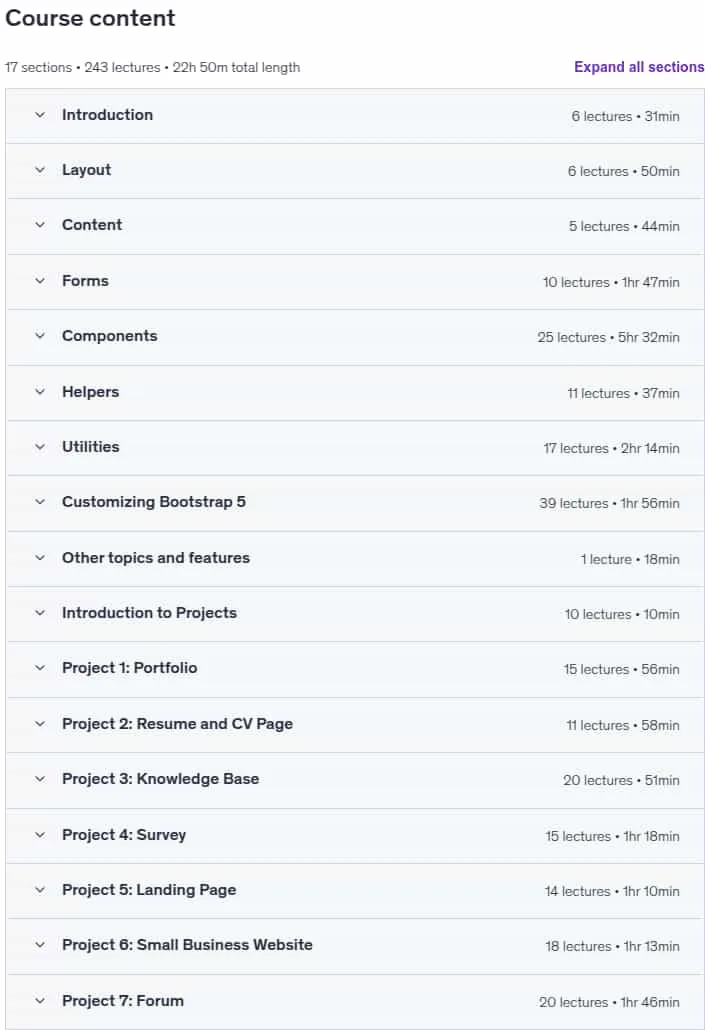Select Project 3: Knowledge Base heading
This screenshot has height=1030, width=705.
(x=160, y=779)
